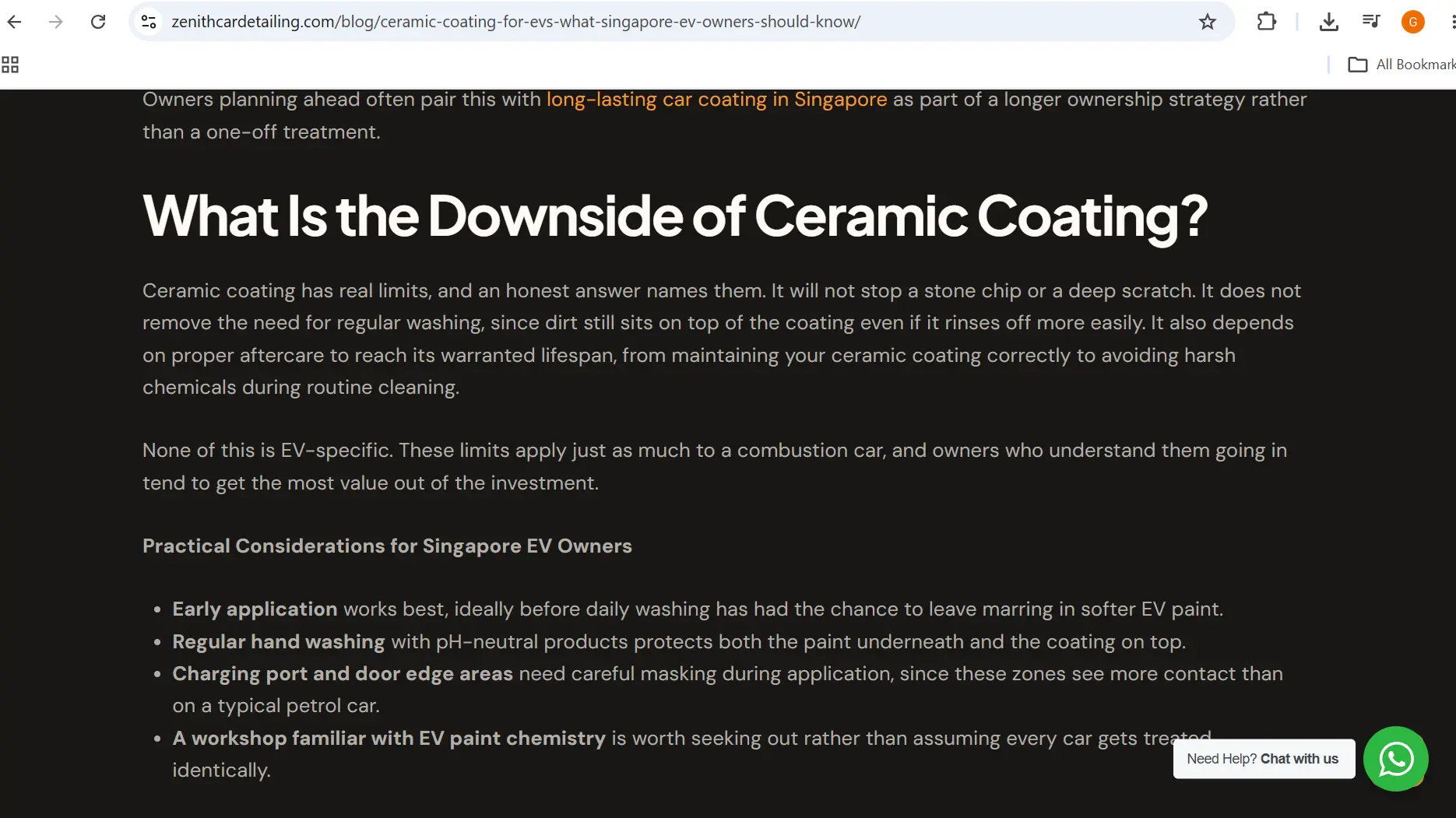Image resolution: width=1456 pixels, height=818 pixels.
Task: Click the 'Regular hand washing' bullet text
Action: [x=279, y=642]
